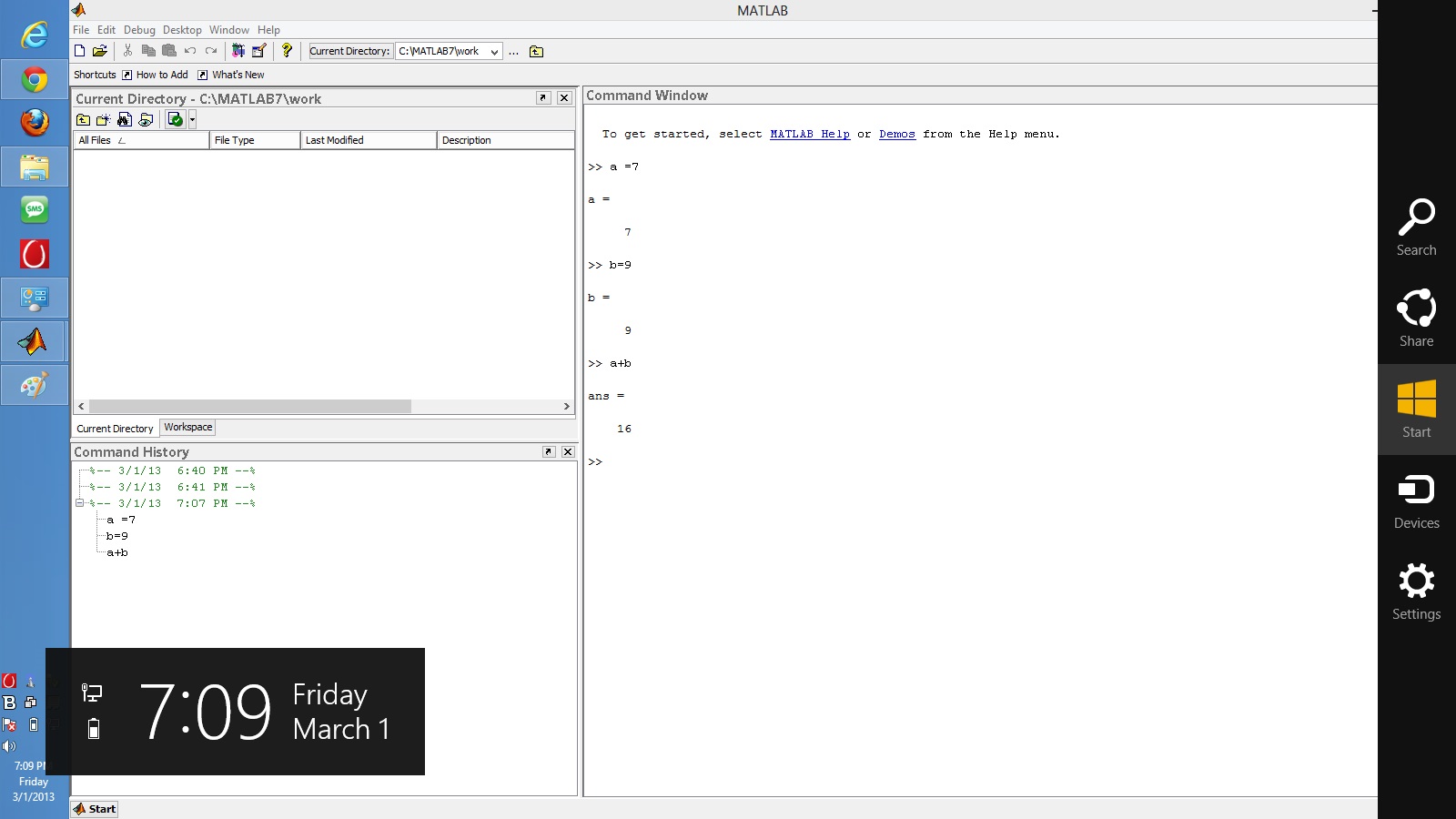Click the Paste toolbar icon
Viewport: 1456px width, 819px height.
pos(169,51)
